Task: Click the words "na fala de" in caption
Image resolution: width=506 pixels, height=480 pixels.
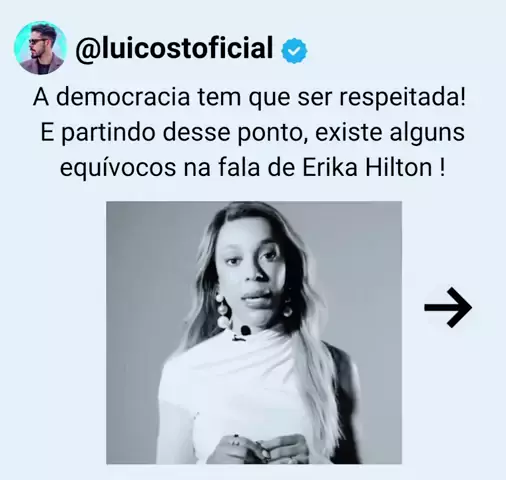Action: (239, 167)
